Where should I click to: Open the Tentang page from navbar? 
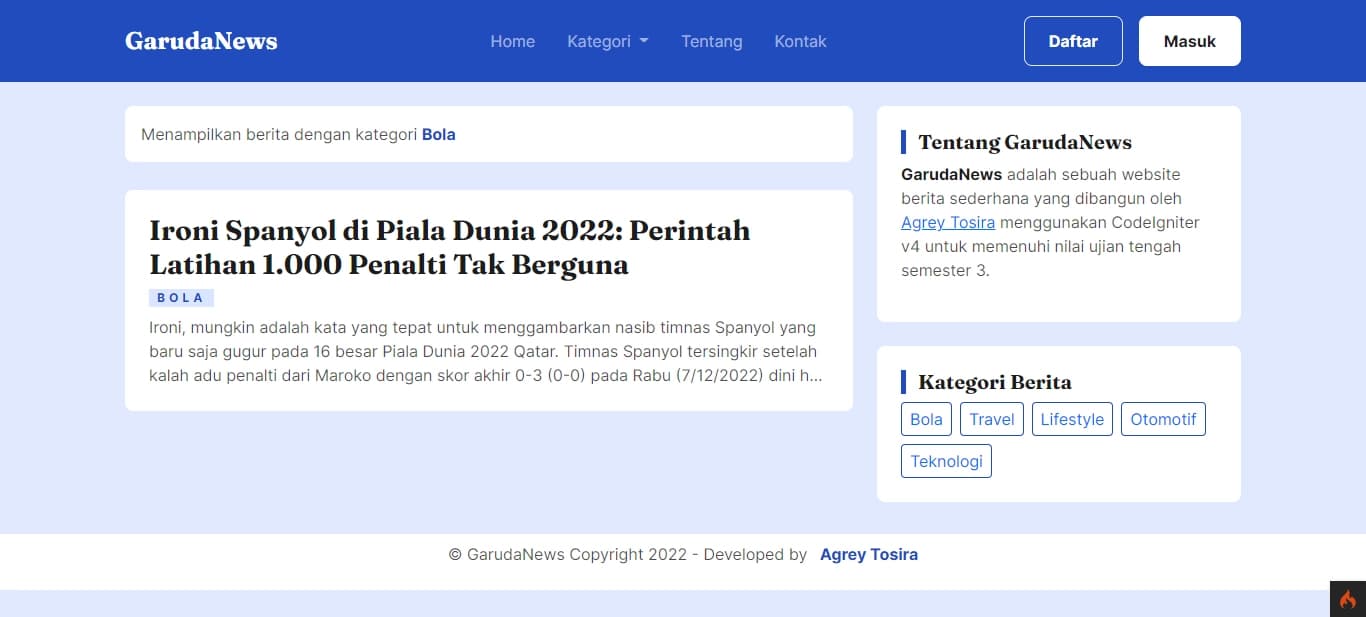[711, 41]
